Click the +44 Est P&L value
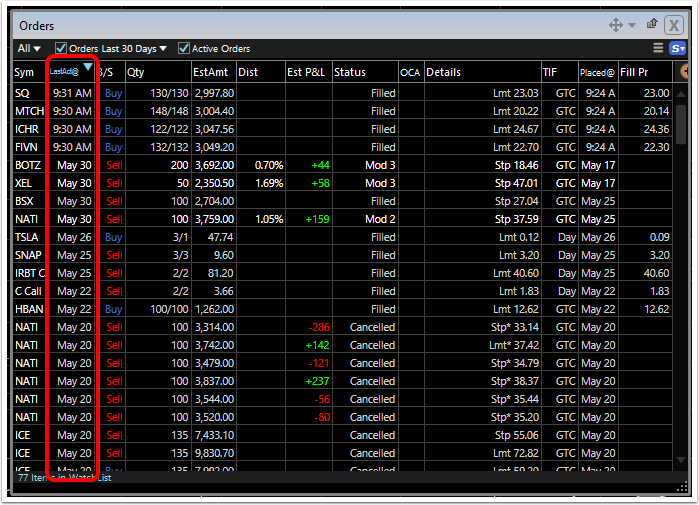The image size is (699, 505). click(321, 165)
